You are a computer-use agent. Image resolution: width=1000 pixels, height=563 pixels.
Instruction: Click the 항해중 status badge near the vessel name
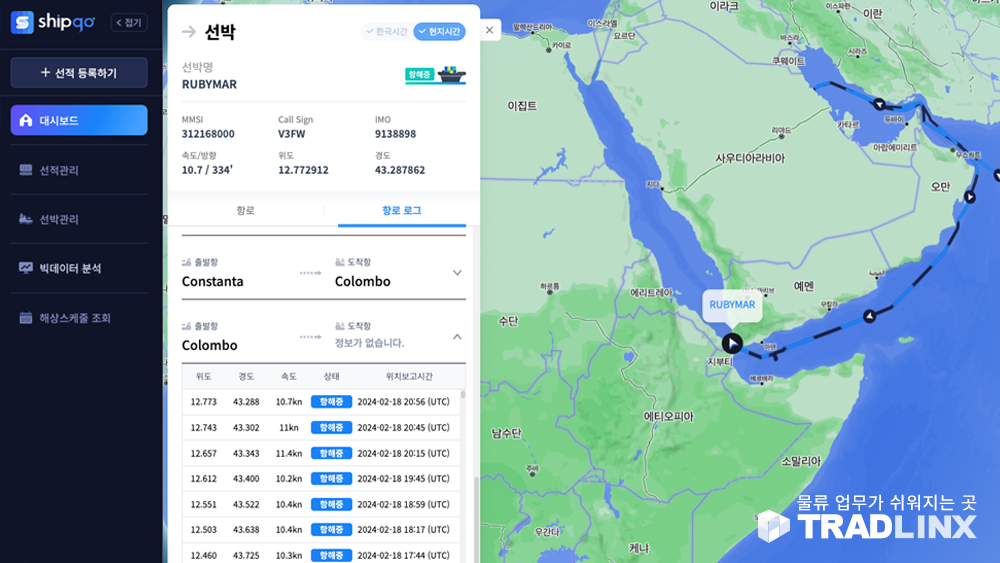point(419,75)
